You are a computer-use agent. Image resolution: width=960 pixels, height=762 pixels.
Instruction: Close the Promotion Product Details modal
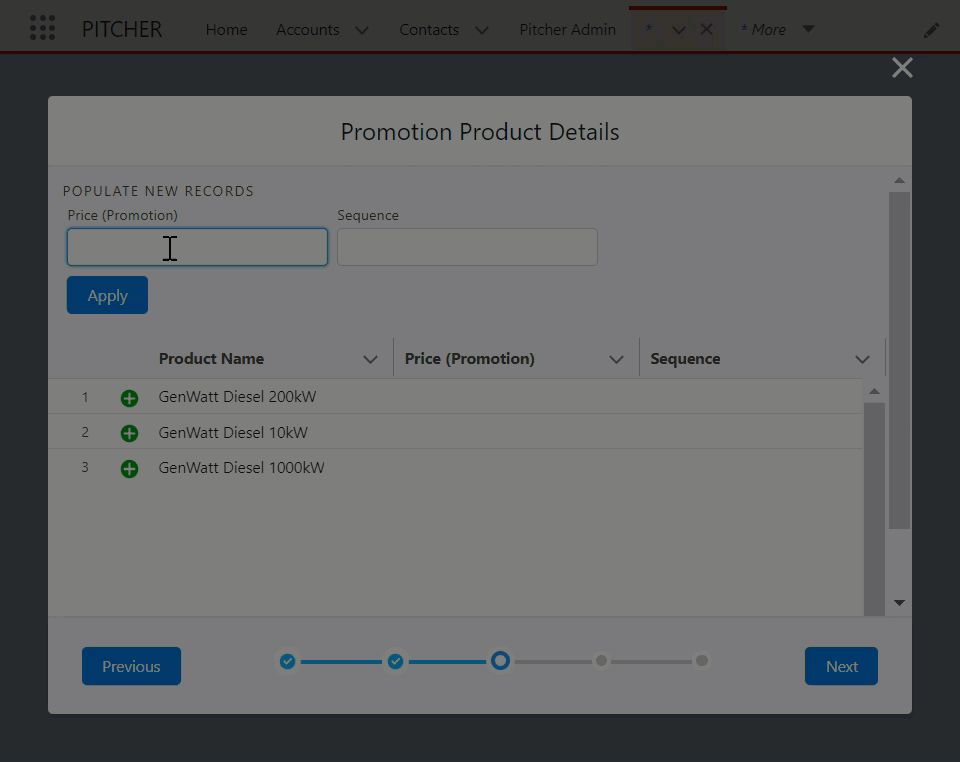click(902, 68)
